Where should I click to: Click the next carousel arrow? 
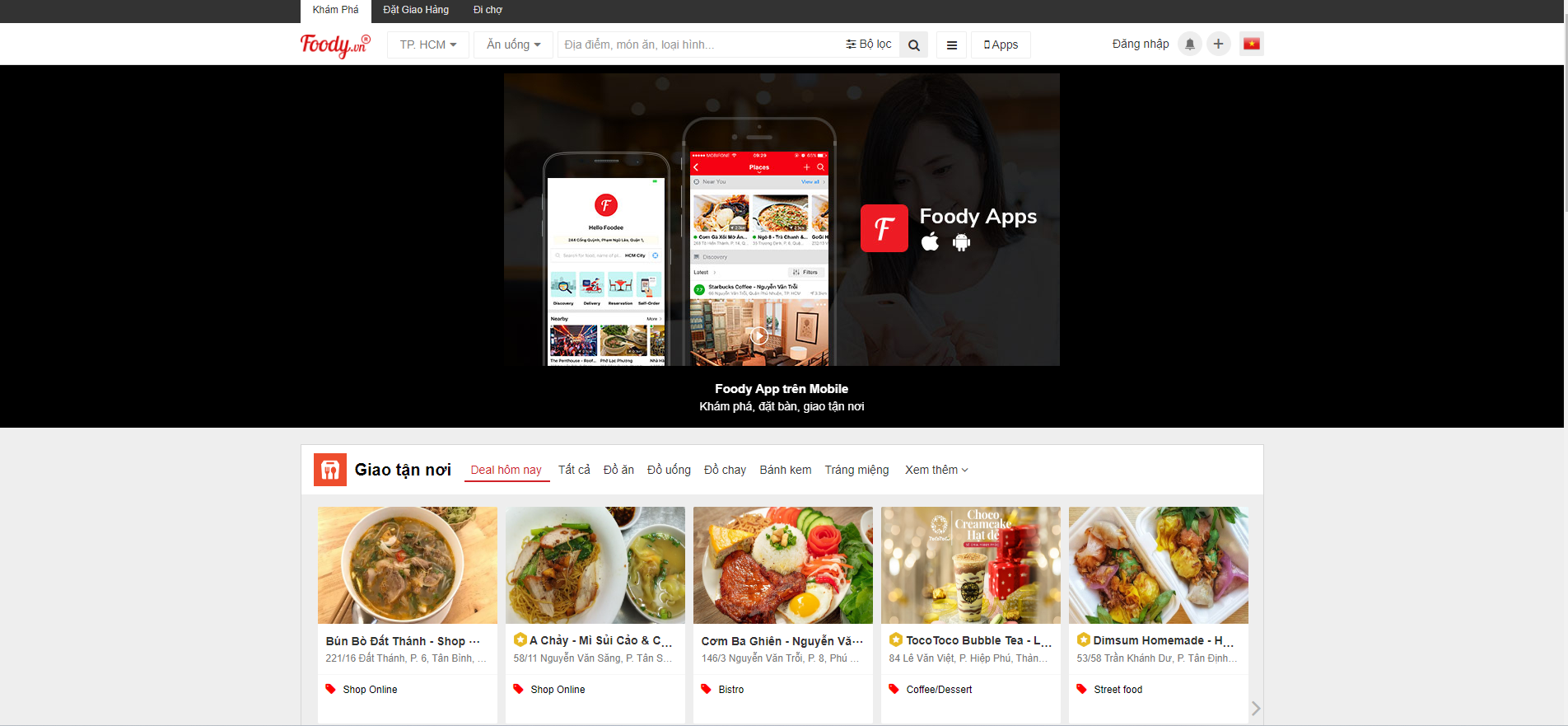click(x=1256, y=708)
